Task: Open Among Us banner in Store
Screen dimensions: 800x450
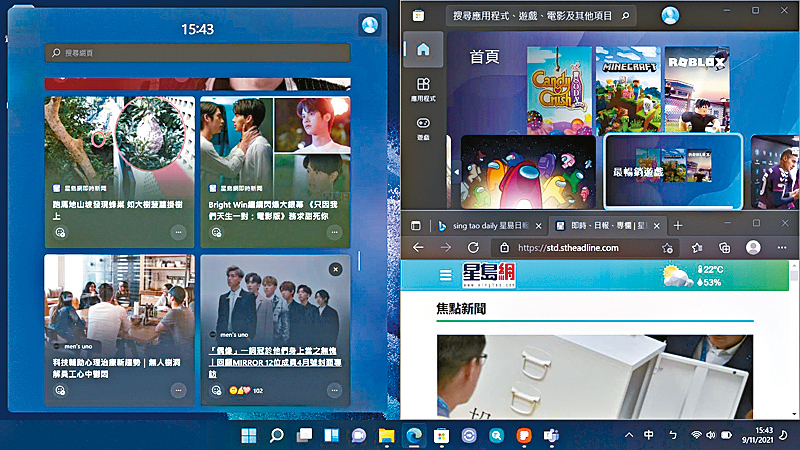Action: (x=528, y=172)
